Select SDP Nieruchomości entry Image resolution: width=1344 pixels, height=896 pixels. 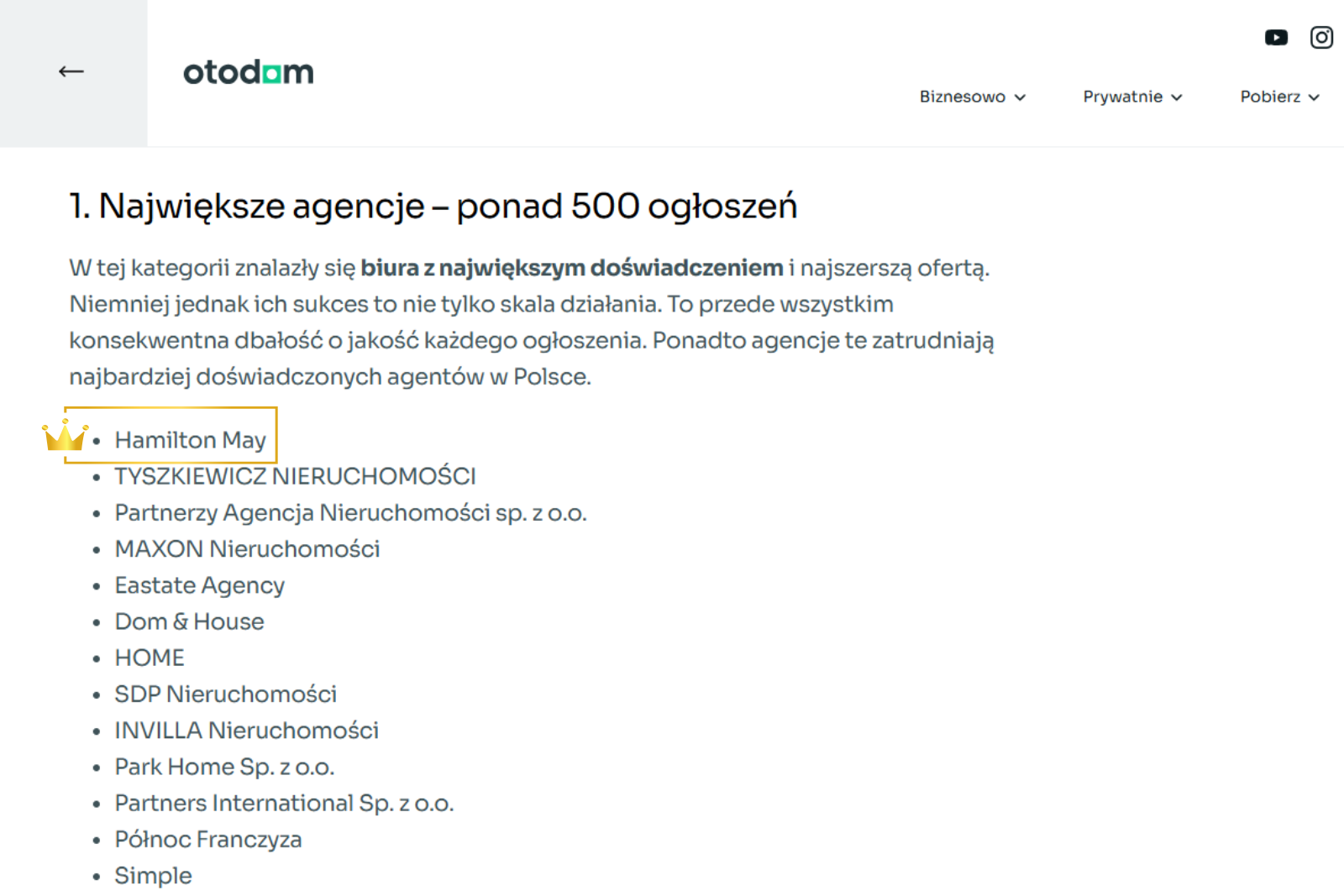pos(225,694)
